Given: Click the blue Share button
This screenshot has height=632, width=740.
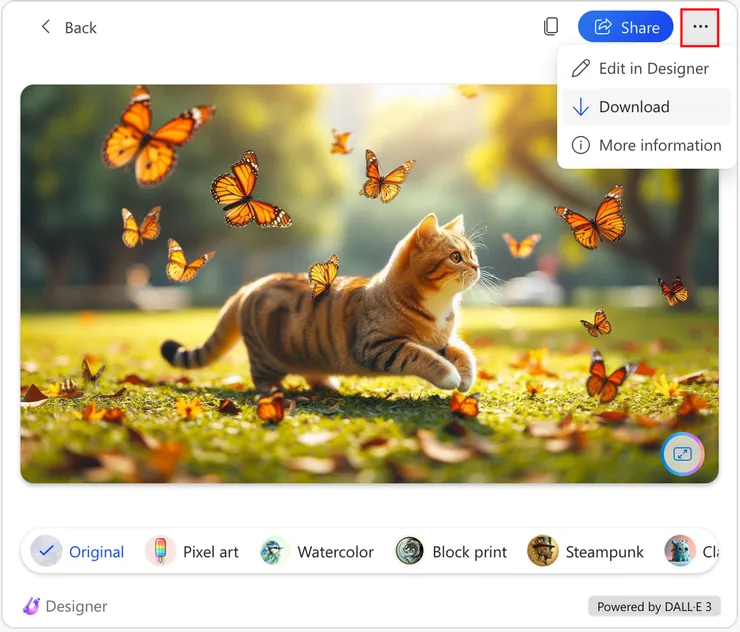Looking at the screenshot, I should pos(625,27).
